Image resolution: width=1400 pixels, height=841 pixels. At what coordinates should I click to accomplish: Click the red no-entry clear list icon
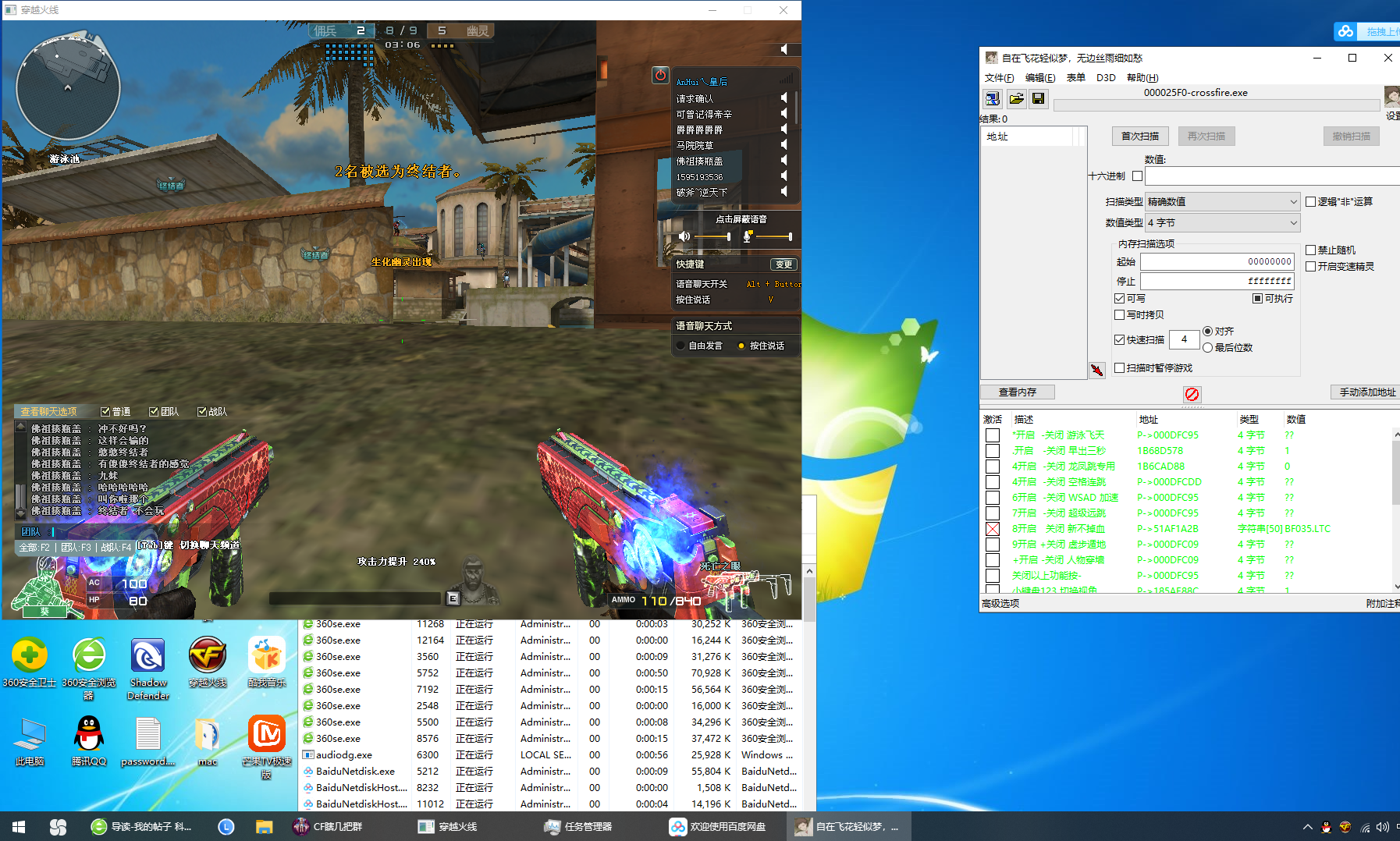click(x=1192, y=394)
